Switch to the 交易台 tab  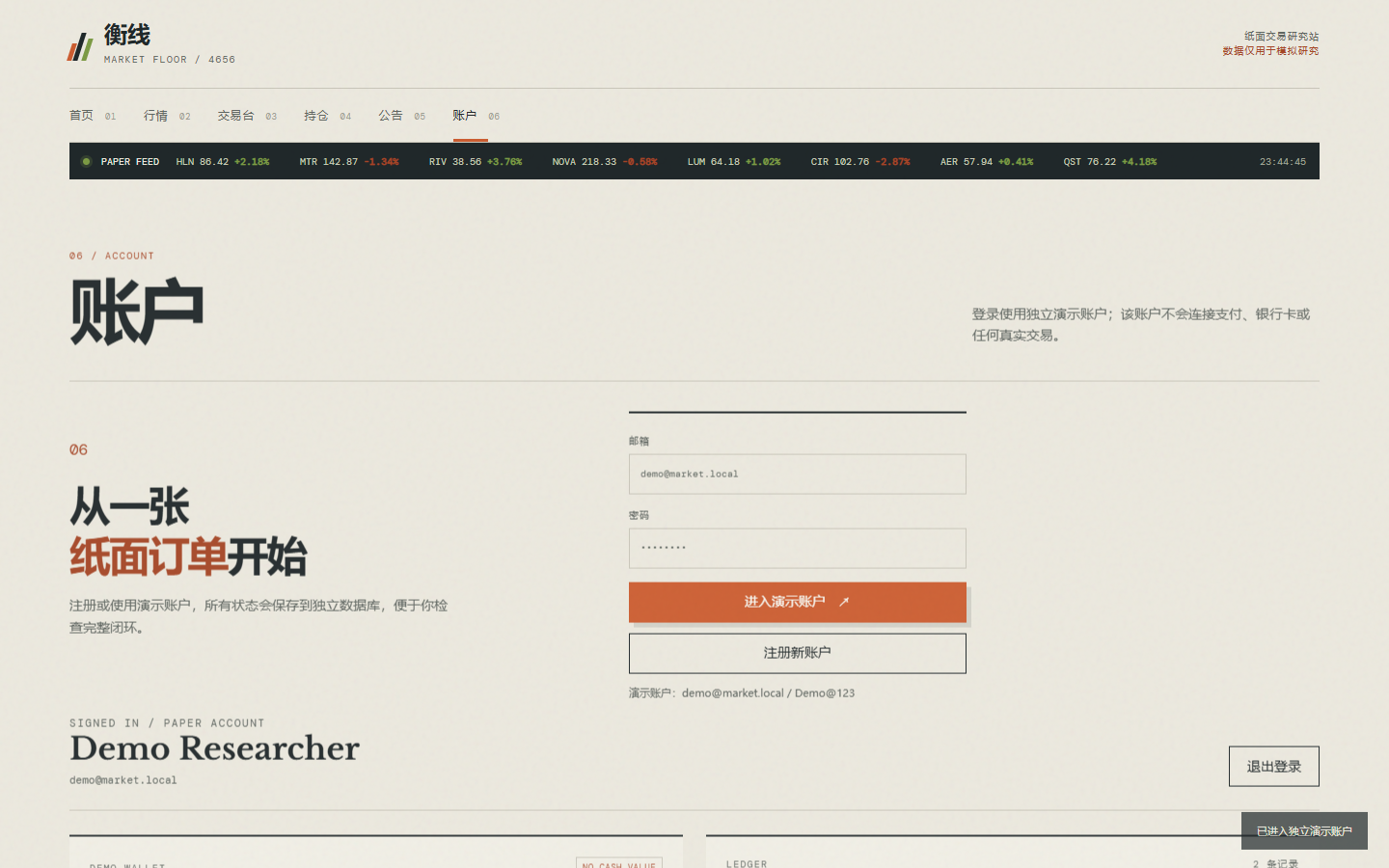(x=247, y=116)
